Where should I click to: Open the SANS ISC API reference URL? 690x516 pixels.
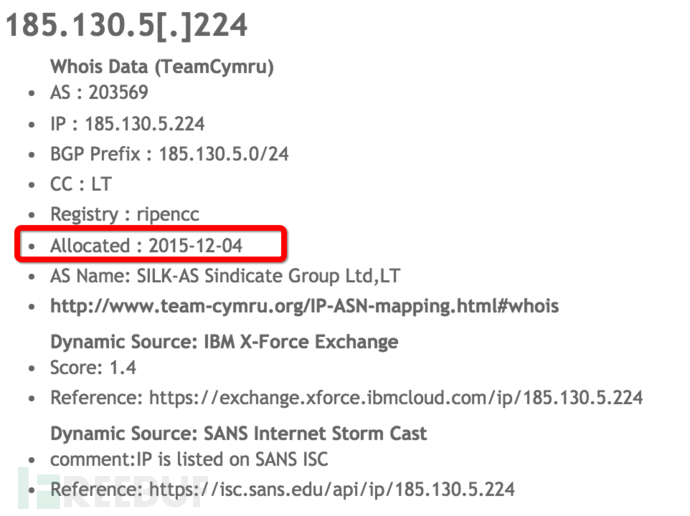pyautogui.click(x=332, y=489)
